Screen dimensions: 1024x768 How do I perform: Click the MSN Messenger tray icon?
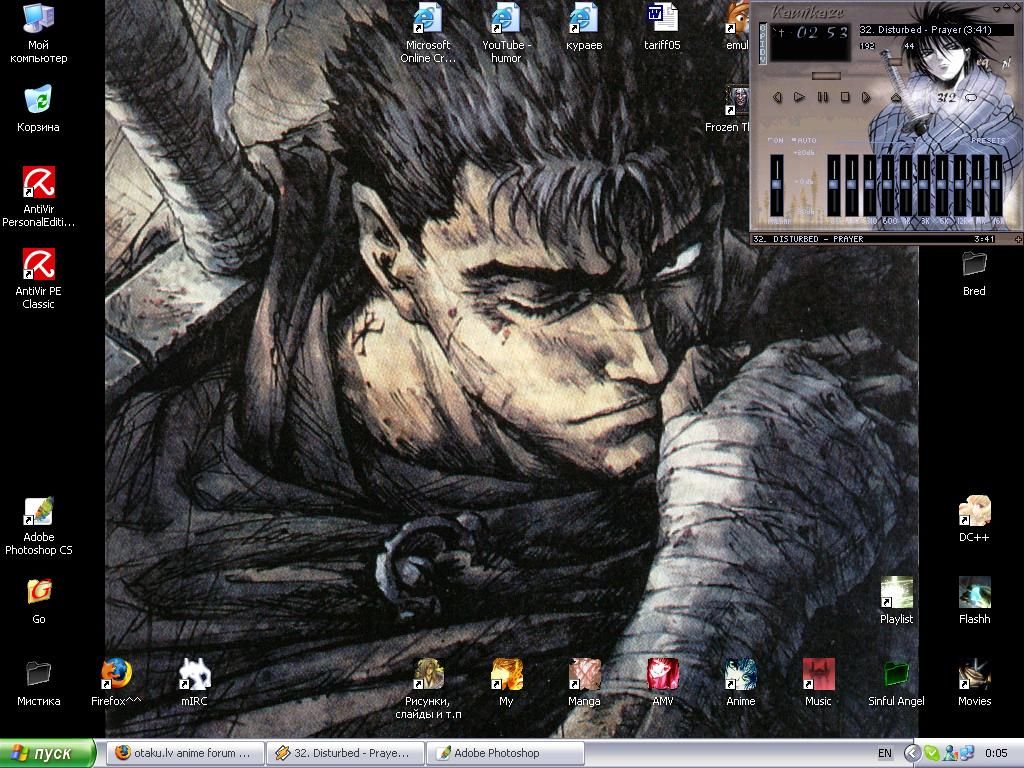click(950, 753)
